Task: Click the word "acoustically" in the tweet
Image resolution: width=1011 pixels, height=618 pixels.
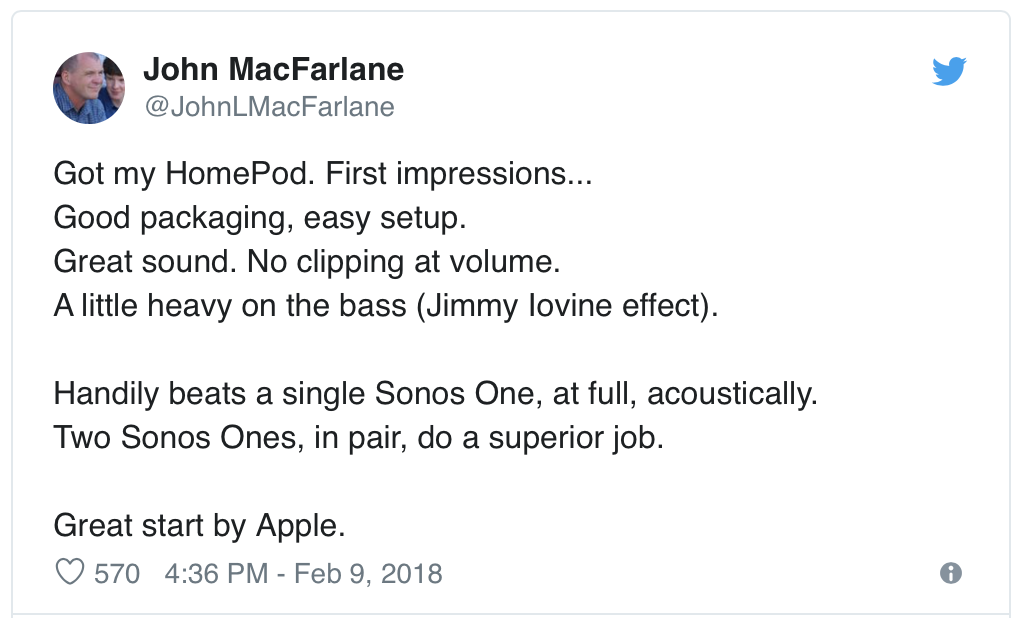Action: pos(731,393)
